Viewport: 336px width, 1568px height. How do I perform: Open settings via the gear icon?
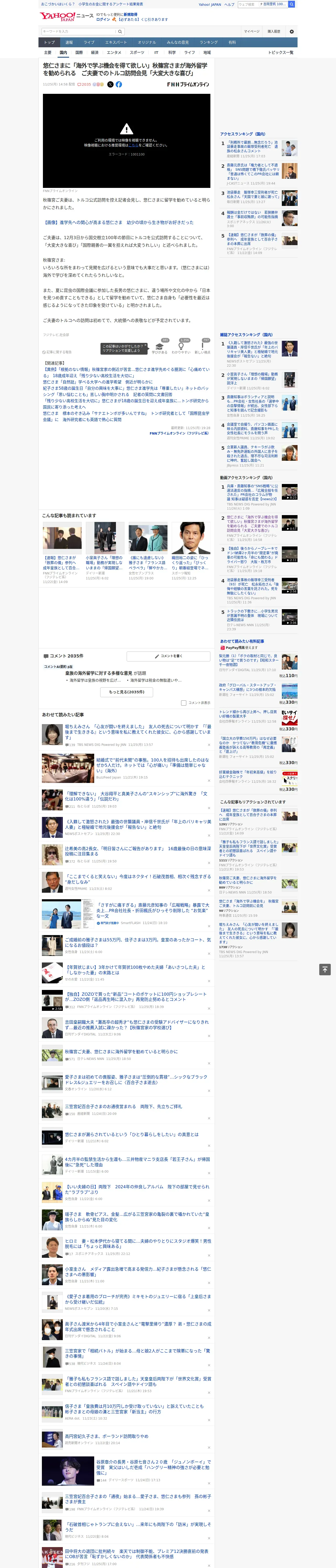292,32
